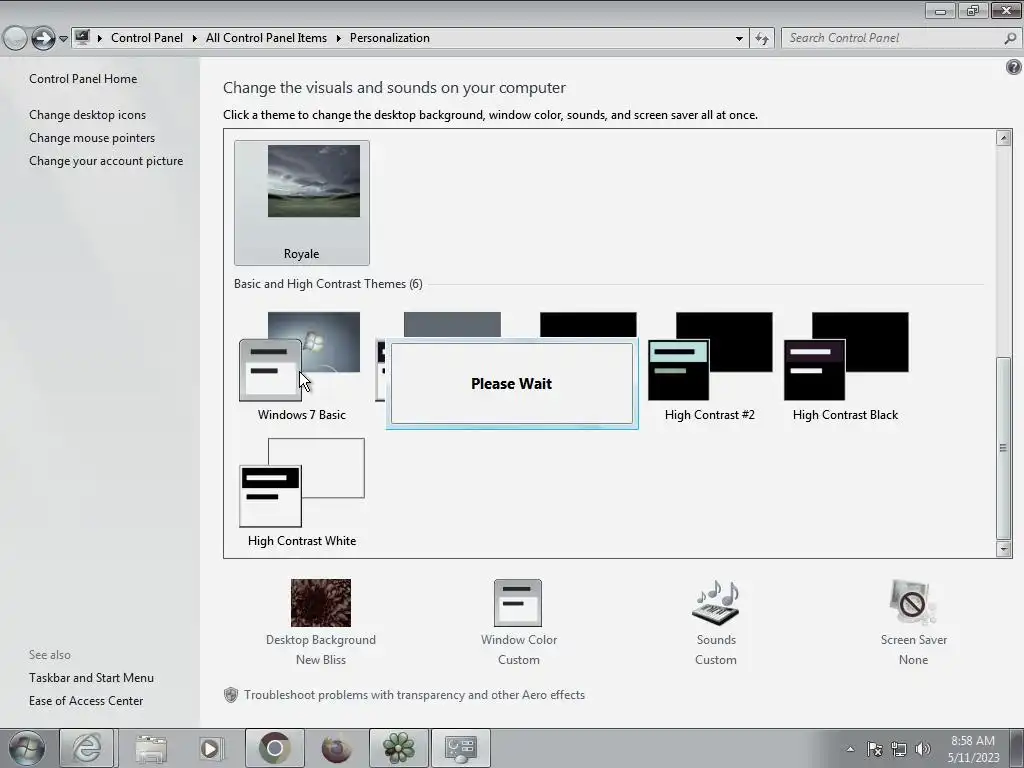Open the Window Color settings icon
Image resolution: width=1024 pixels, height=768 pixels.
[518, 602]
